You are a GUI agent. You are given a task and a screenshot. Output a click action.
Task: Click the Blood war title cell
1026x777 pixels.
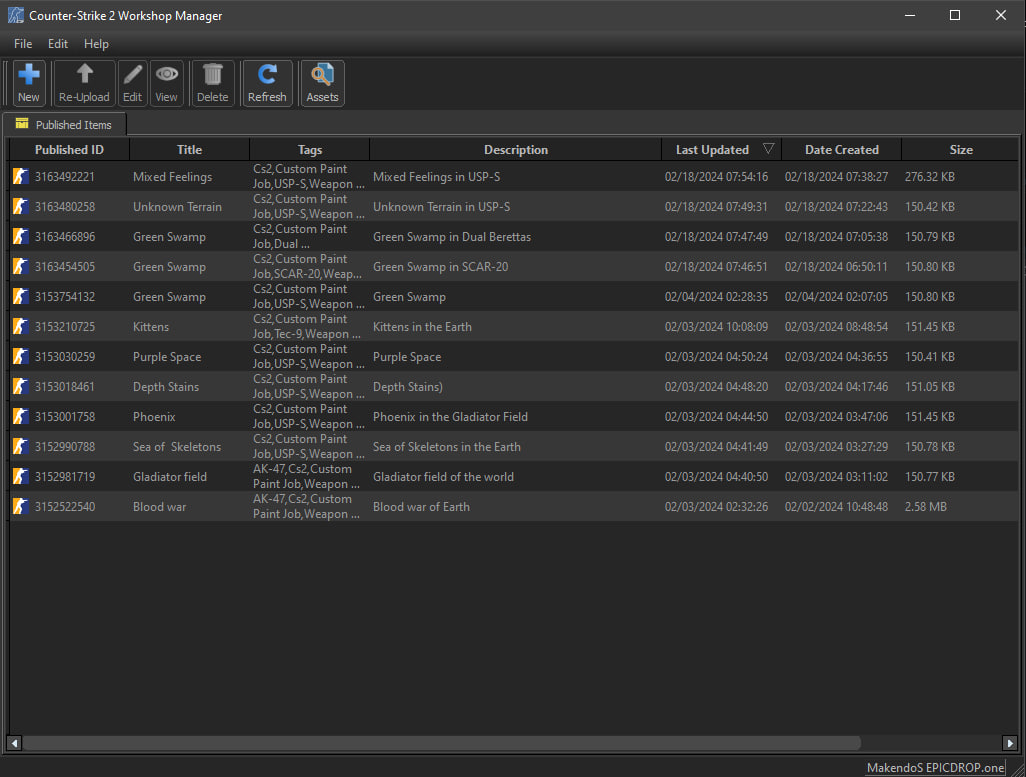point(159,507)
